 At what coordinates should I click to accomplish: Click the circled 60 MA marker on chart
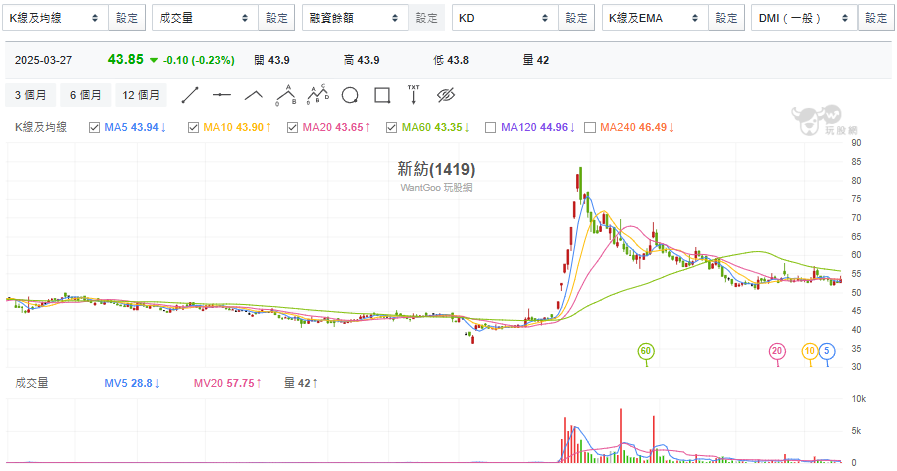coord(646,351)
